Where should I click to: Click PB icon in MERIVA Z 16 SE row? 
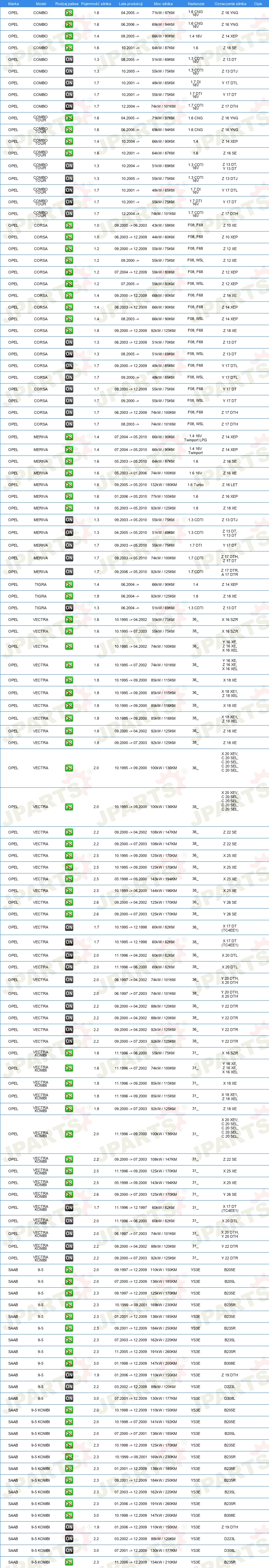click(x=69, y=461)
